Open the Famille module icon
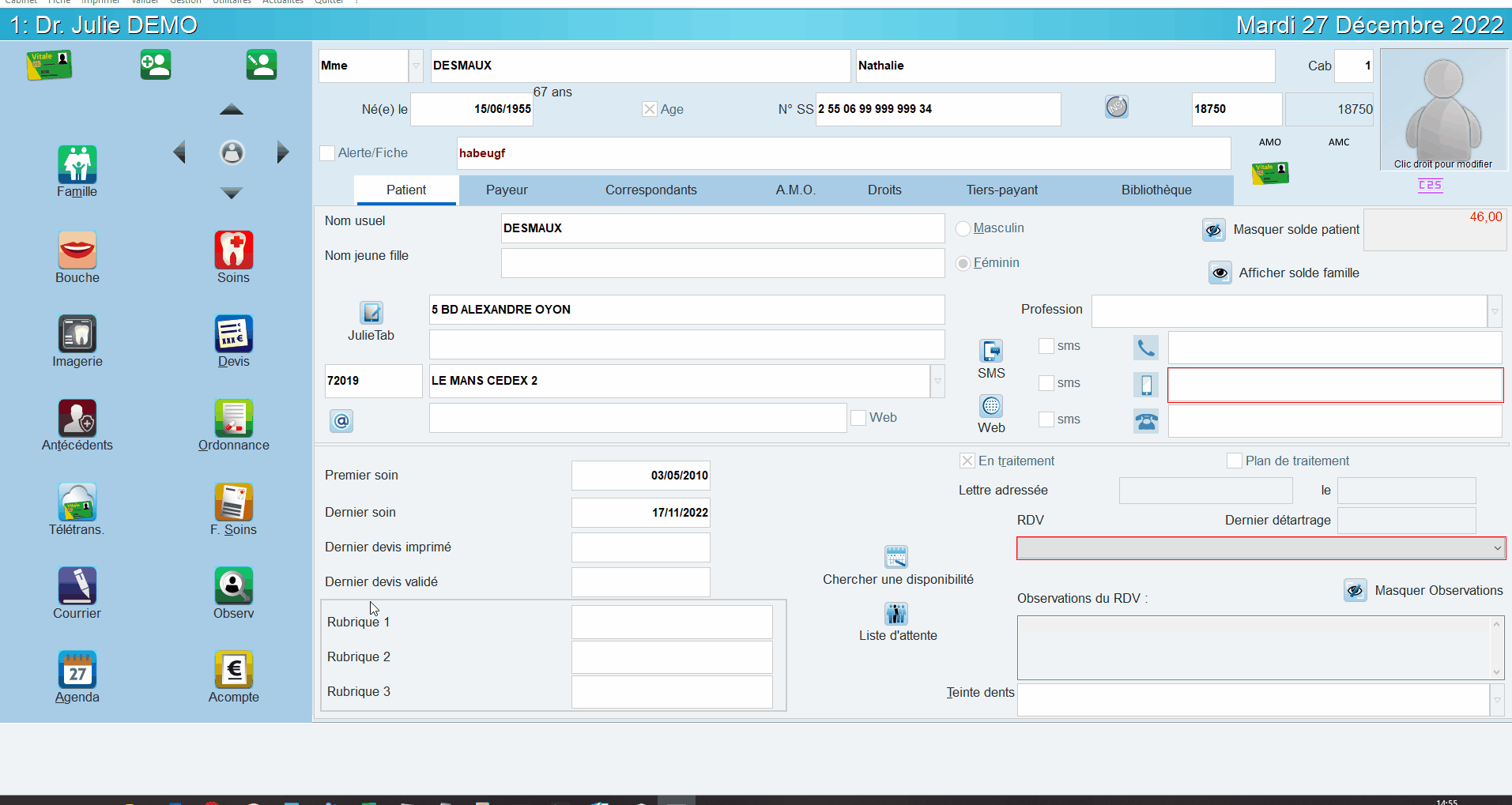The height and width of the screenshot is (805, 1512). 77,164
